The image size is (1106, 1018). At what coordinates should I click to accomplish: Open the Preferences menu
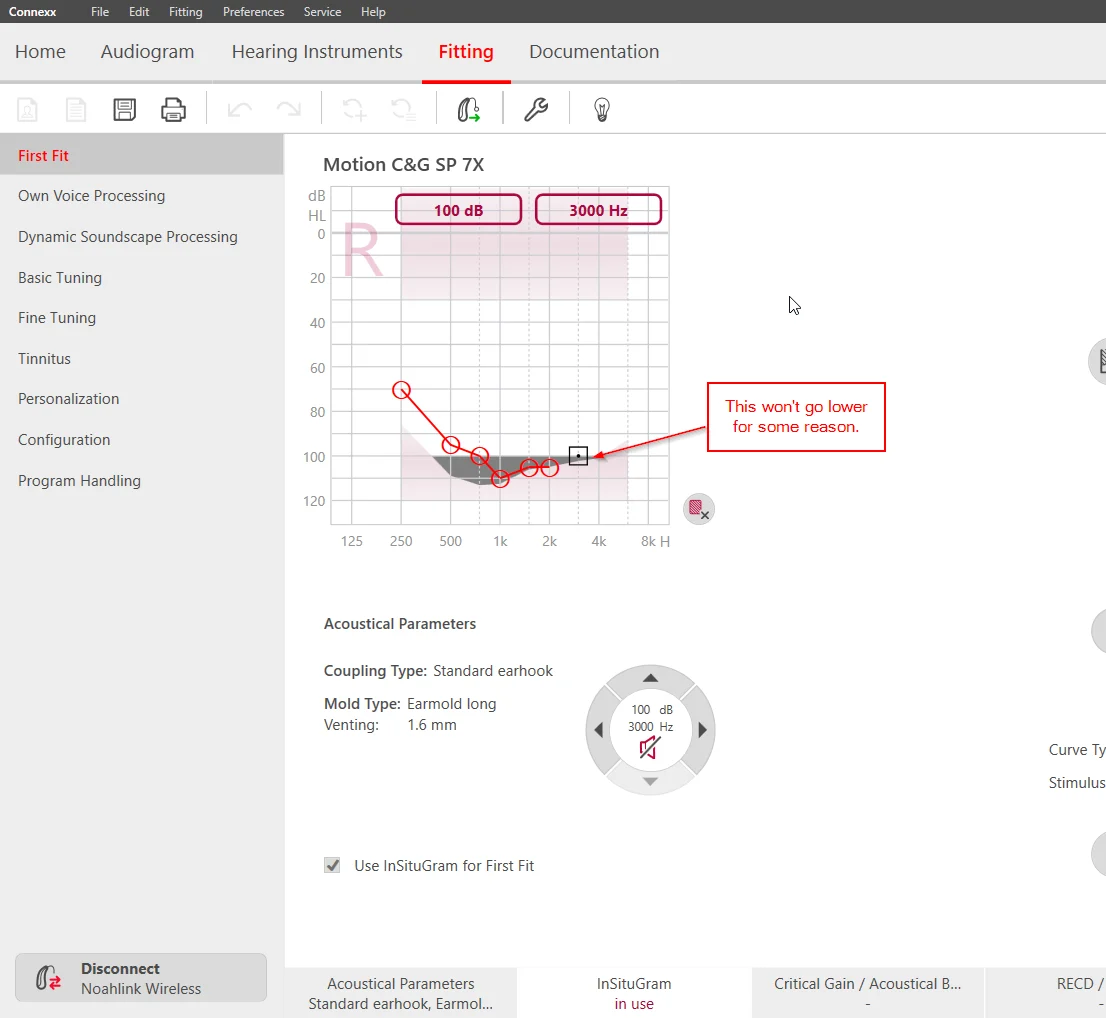[x=253, y=12]
